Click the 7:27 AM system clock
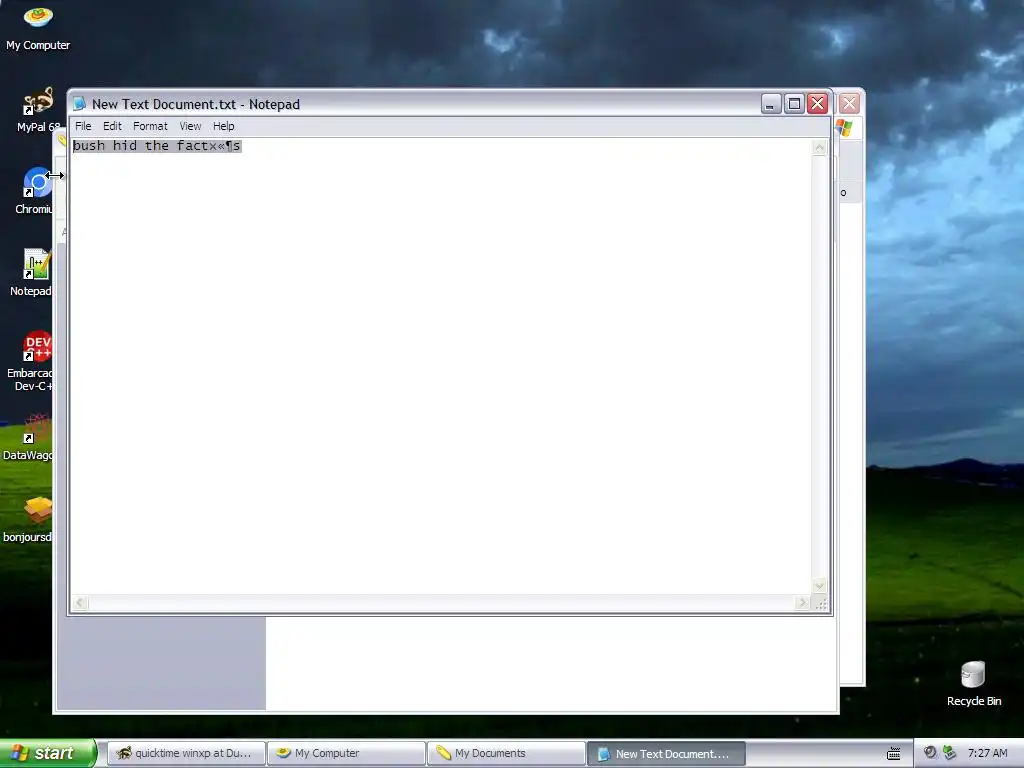1024x768 pixels. (987, 753)
